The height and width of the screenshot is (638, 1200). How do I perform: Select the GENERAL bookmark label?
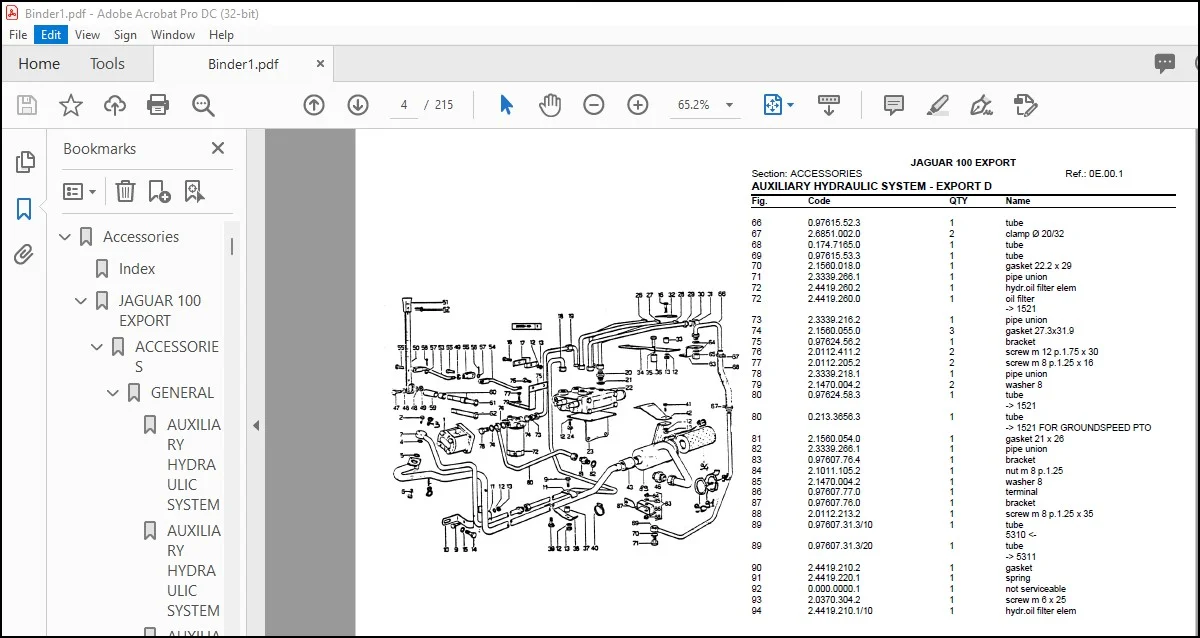pyautogui.click(x=182, y=393)
